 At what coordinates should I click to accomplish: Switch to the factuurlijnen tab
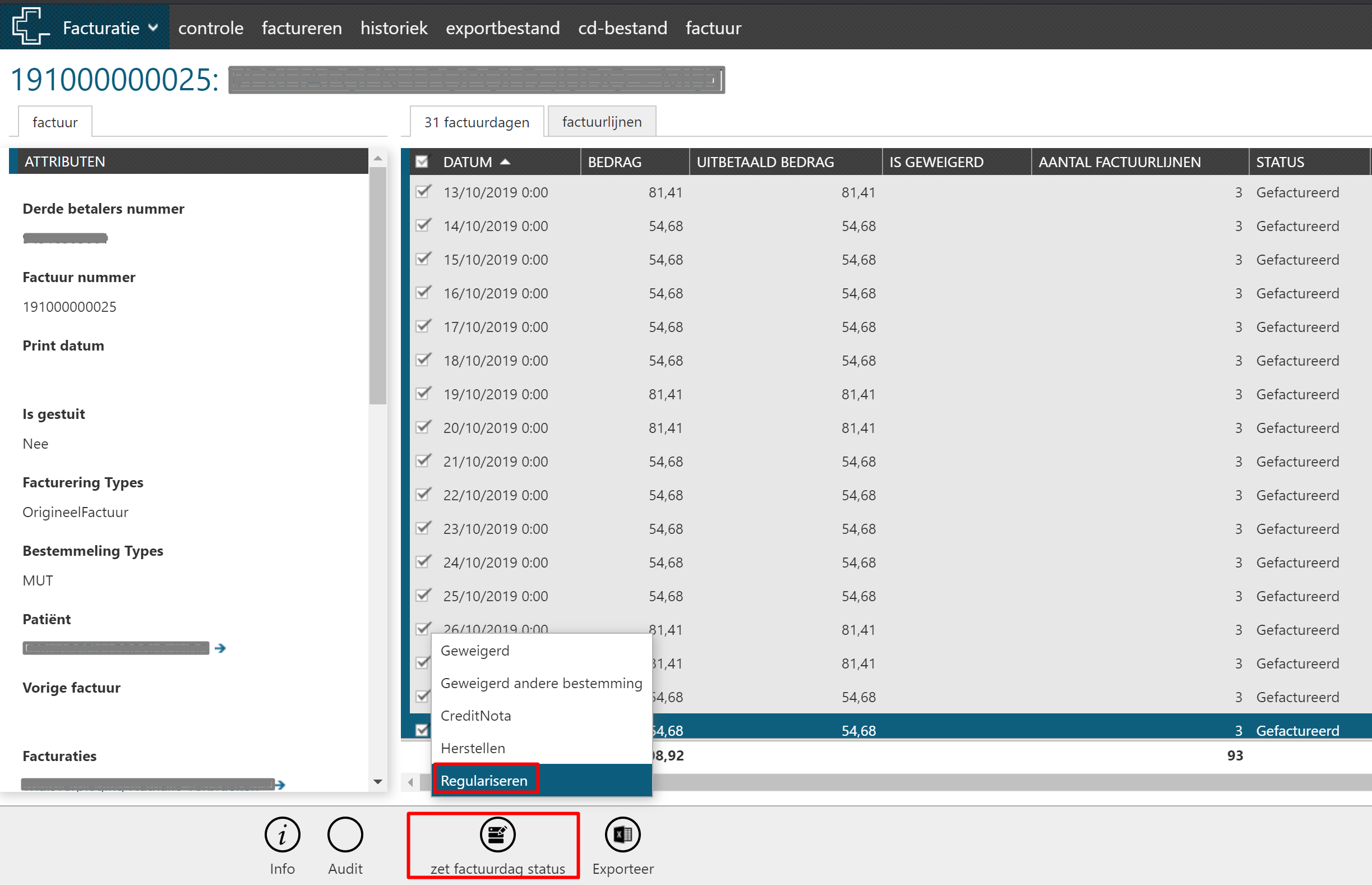coord(601,122)
